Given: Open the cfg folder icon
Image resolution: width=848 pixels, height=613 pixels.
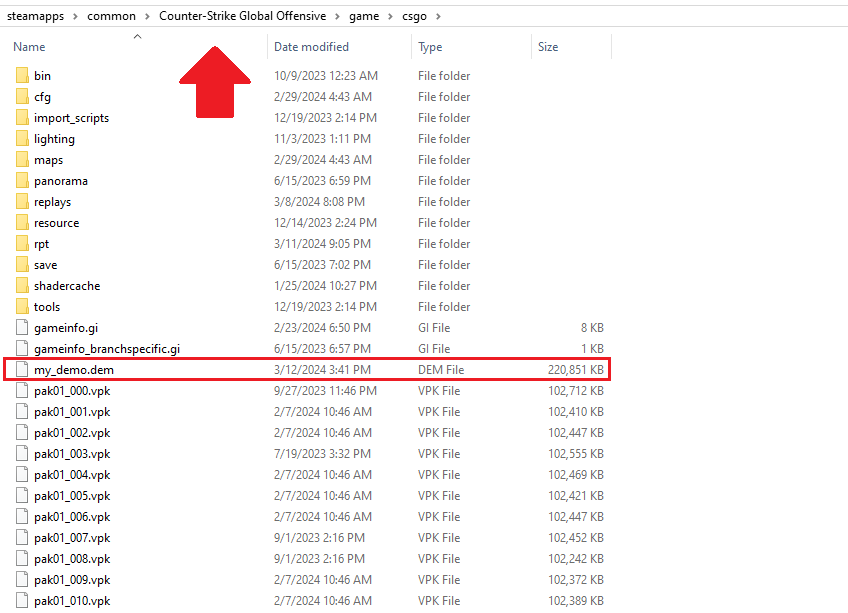Looking at the screenshot, I should (21, 96).
